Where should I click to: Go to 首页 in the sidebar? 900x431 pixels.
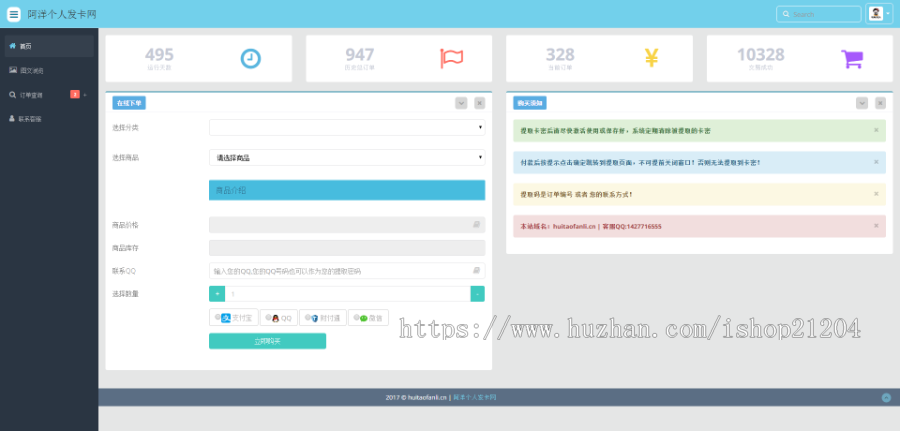[49, 46]
